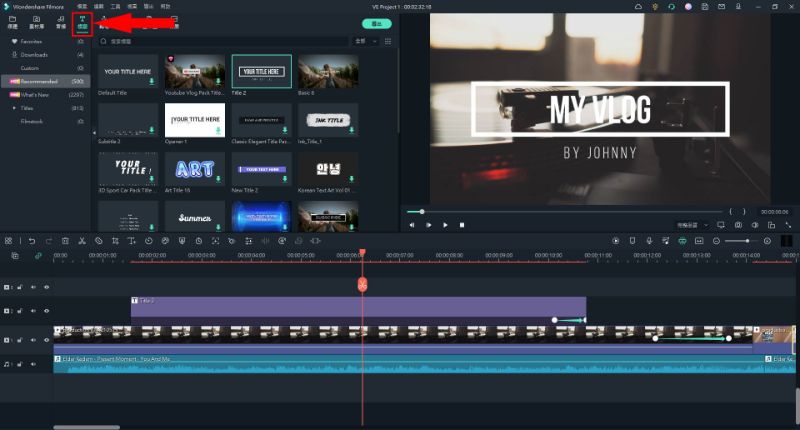Toggle the auto-ripple link icon
The image size is (800, 430).
pyautogui.click(x=38, y=256)
